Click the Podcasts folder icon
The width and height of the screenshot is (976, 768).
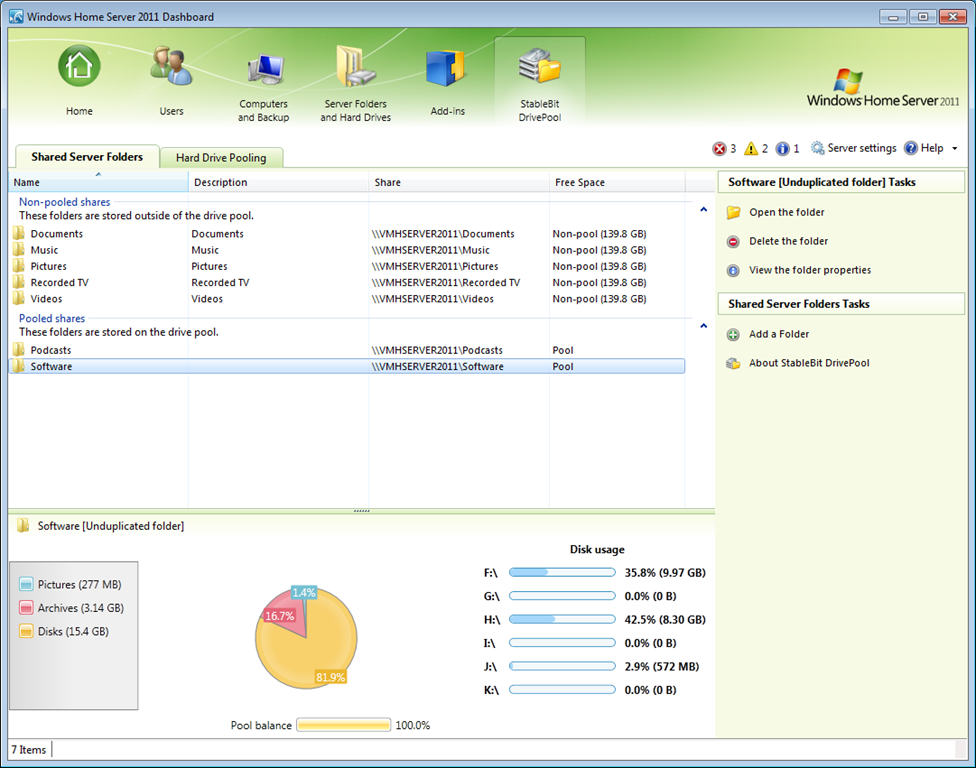coord(19,350)
